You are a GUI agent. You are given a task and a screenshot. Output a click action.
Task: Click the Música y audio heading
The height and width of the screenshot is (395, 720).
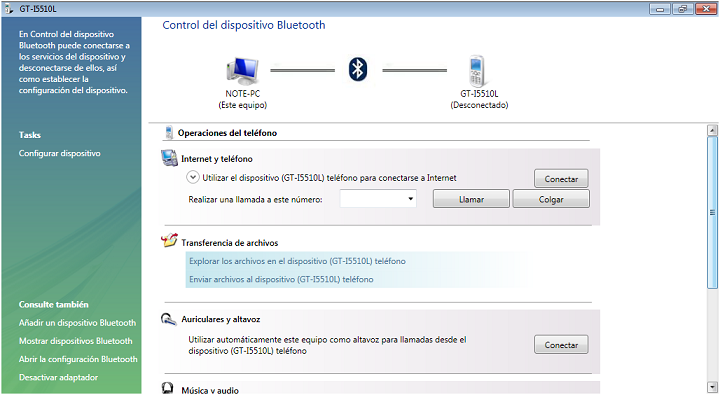[210, 390]
